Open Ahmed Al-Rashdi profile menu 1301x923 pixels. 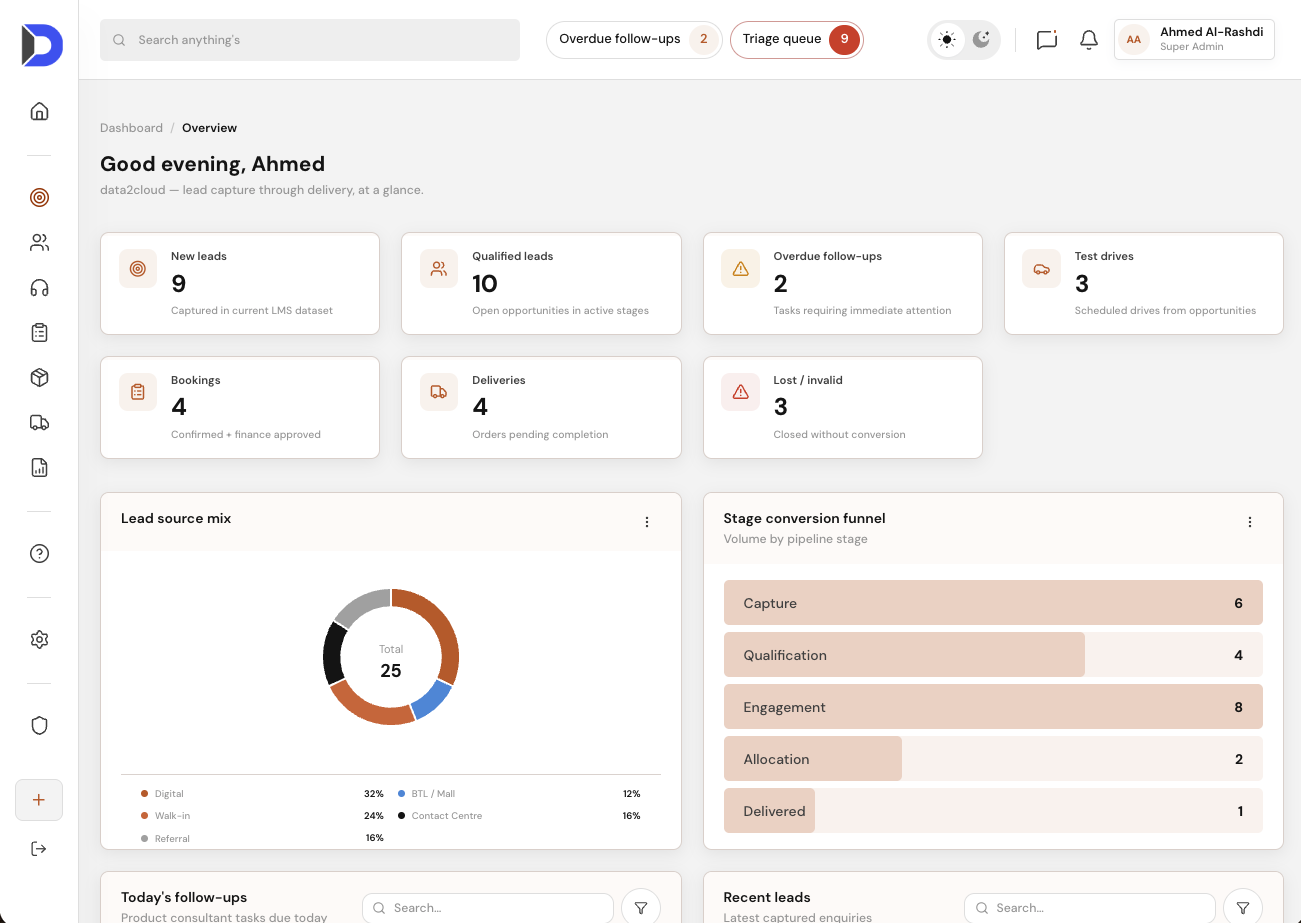point(1194,40)
